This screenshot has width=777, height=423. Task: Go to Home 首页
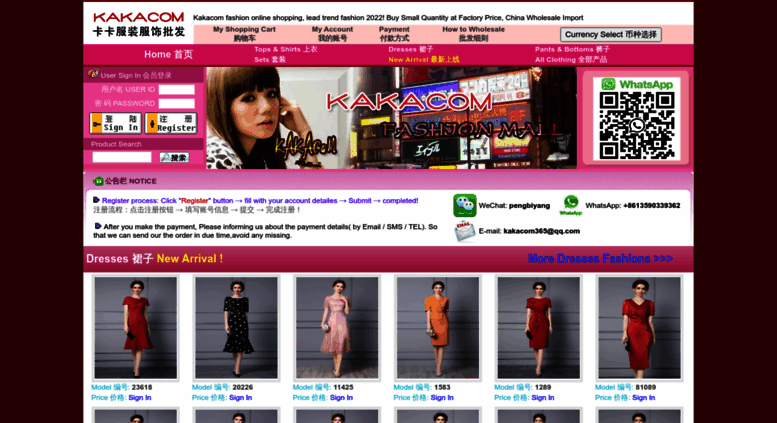pos(168,54)
